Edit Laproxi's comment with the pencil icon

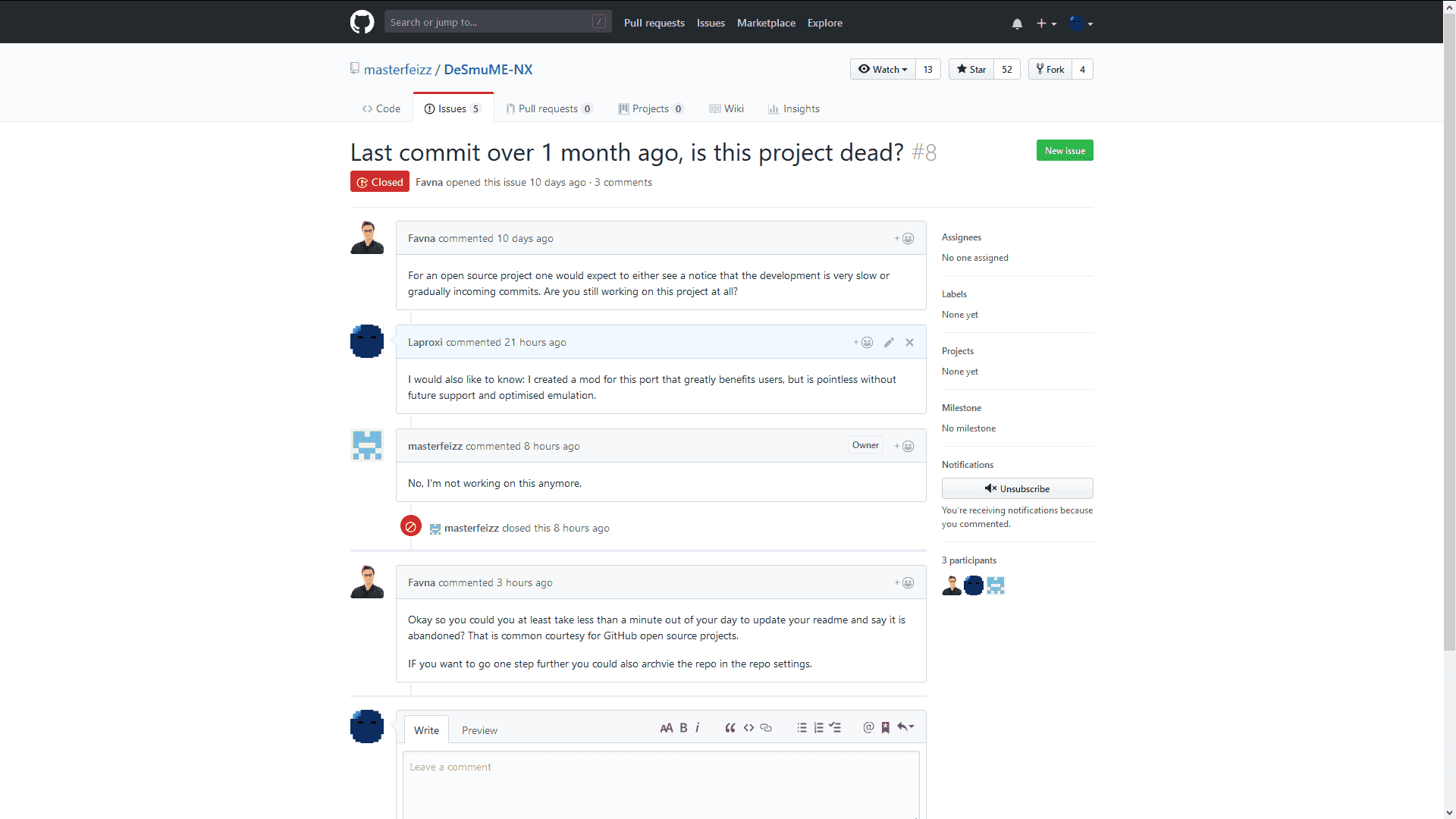(889, 343)
